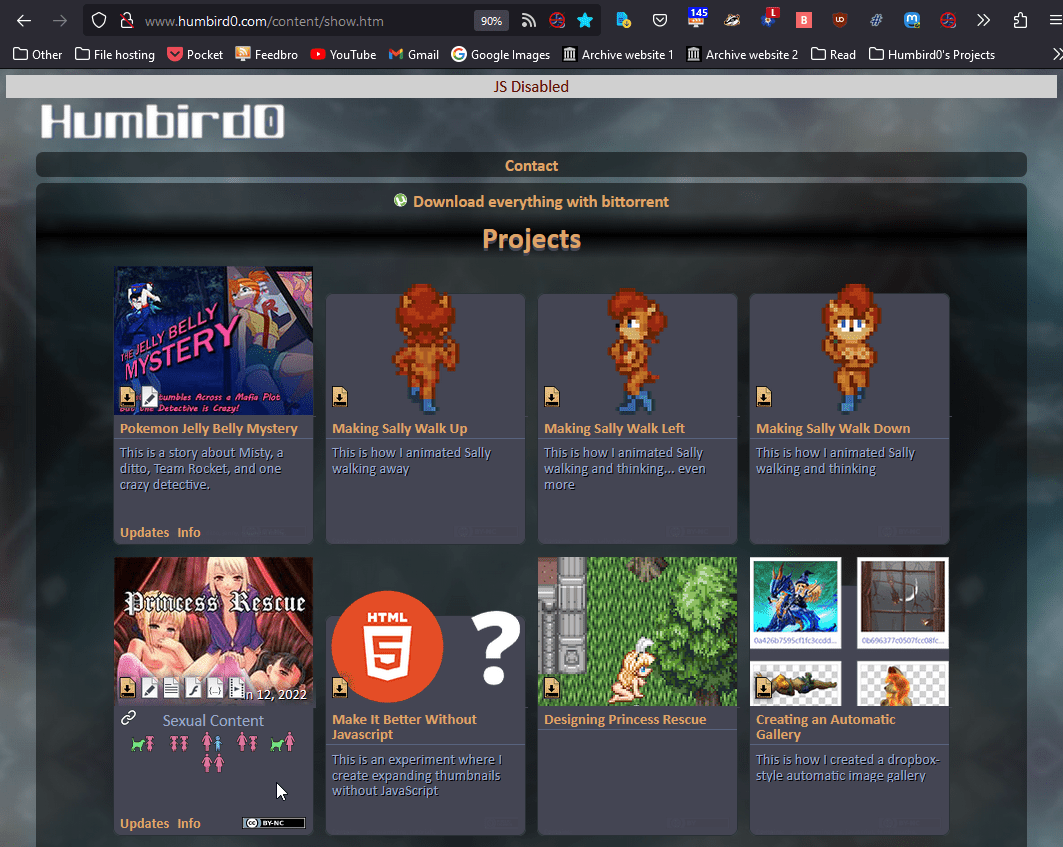Expand the toolbar overflow chevron
Image resolution: width=1063 pixels, height=847 pixels.
point(984,20)
